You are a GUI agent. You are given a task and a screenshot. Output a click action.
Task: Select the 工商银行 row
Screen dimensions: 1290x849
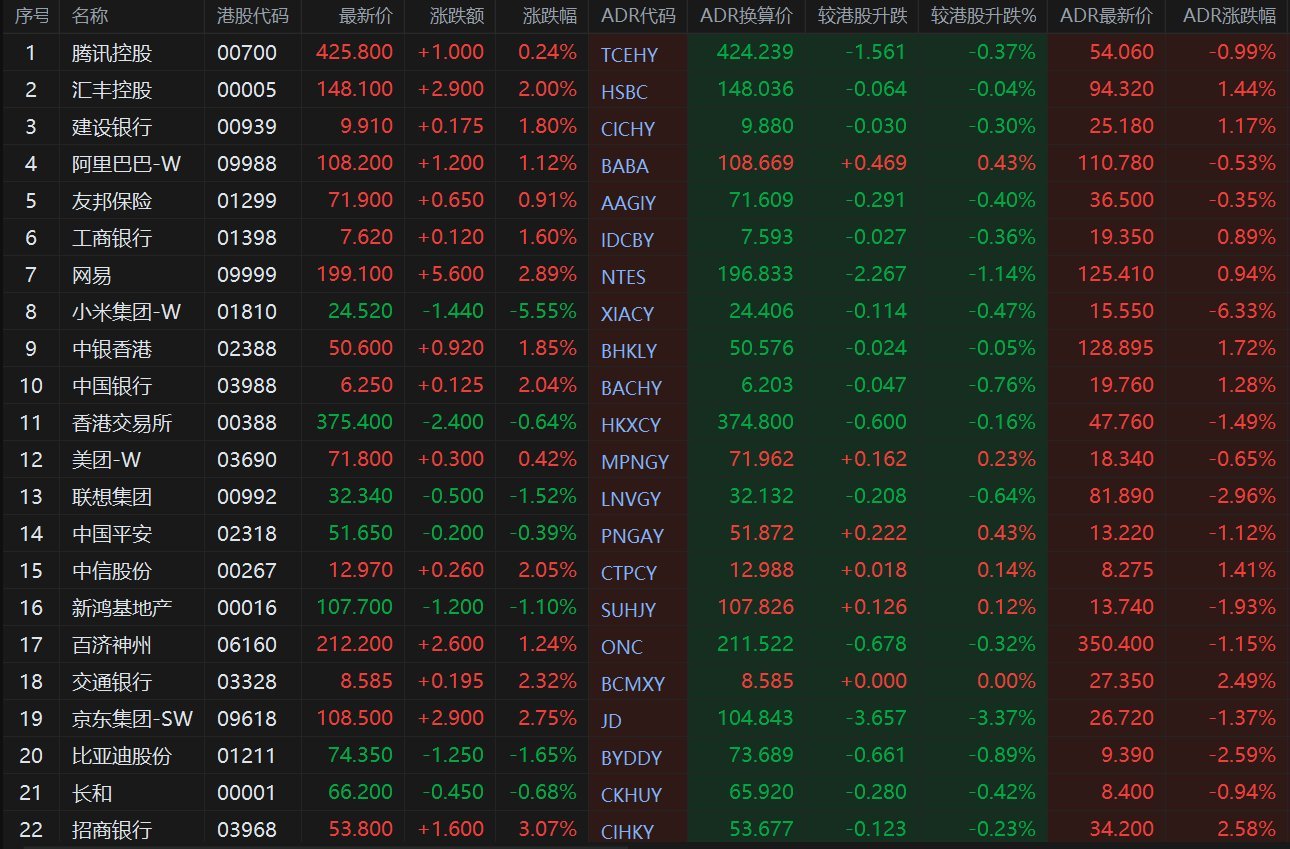[x=645, y=237]
